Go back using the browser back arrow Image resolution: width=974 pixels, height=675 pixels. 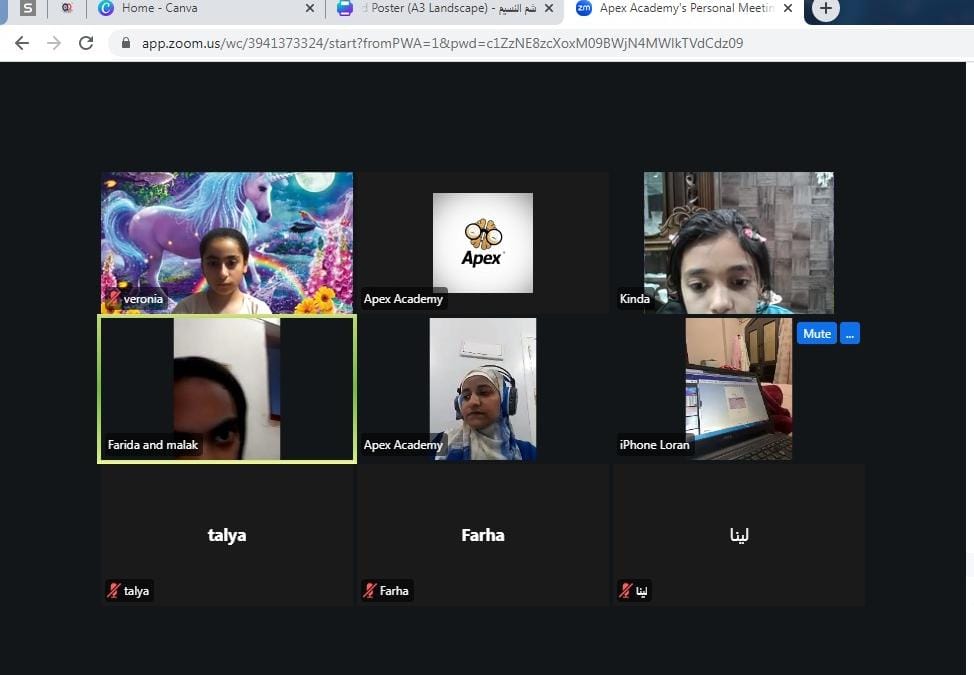click(x=22, y=43)
